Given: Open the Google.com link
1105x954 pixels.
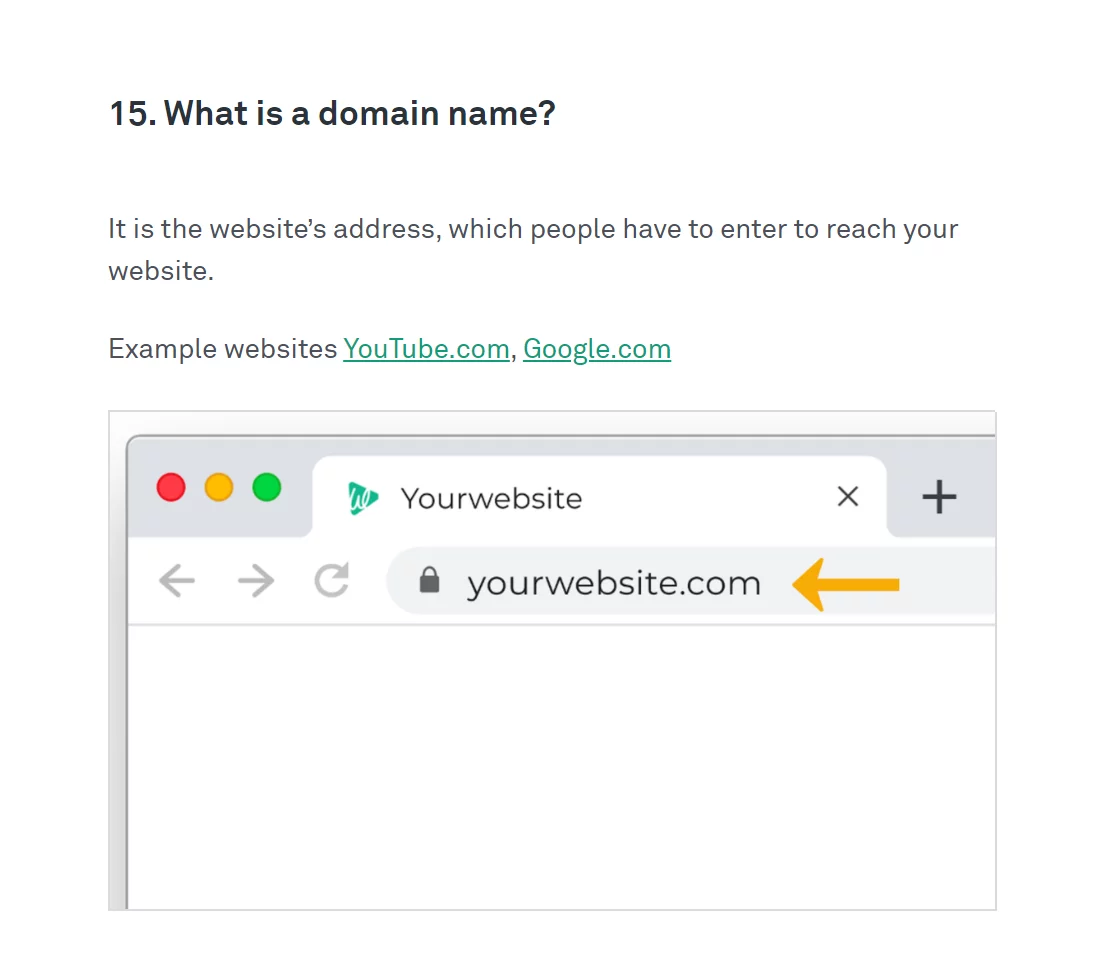Looking at the screenshot, I should (x=597, y=349).
